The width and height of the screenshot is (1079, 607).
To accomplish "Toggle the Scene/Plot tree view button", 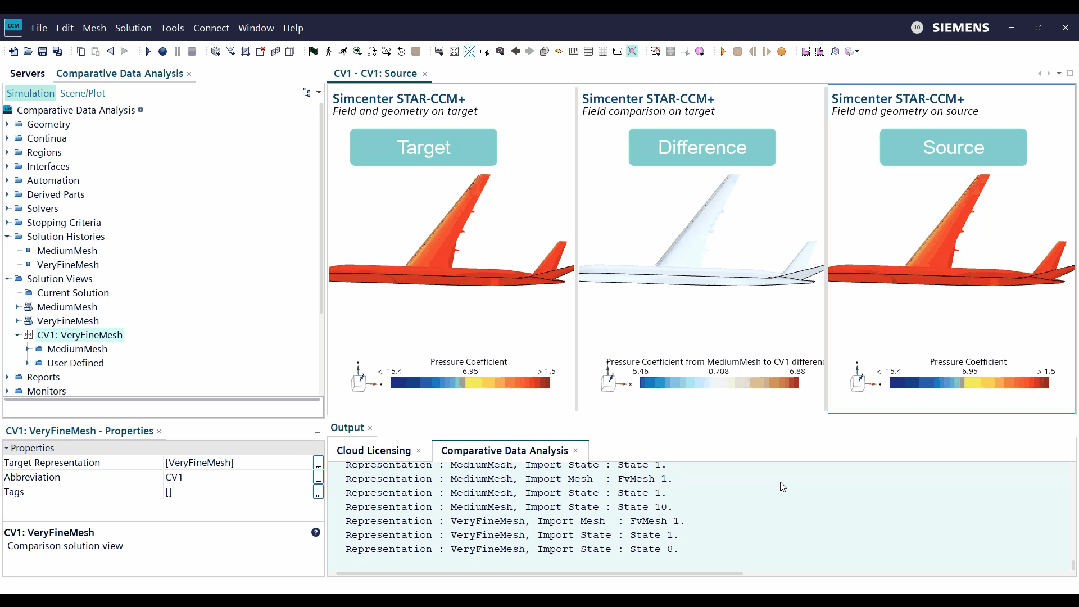I will (x=82, y=93).
